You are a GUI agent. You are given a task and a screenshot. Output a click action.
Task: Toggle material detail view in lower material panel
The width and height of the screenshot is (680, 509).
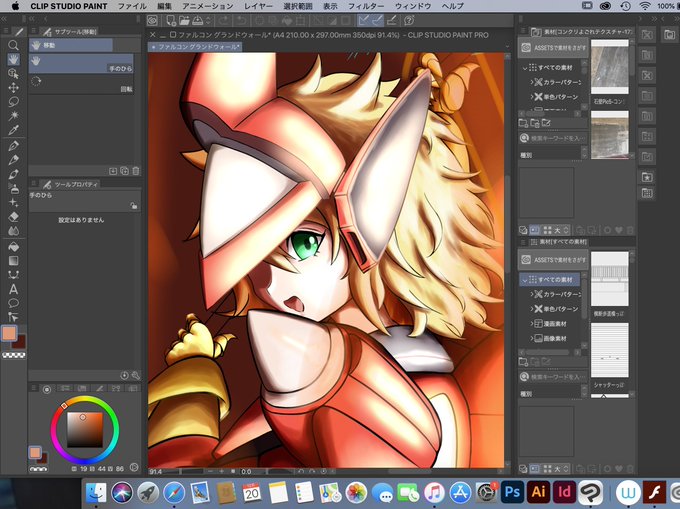535,469
